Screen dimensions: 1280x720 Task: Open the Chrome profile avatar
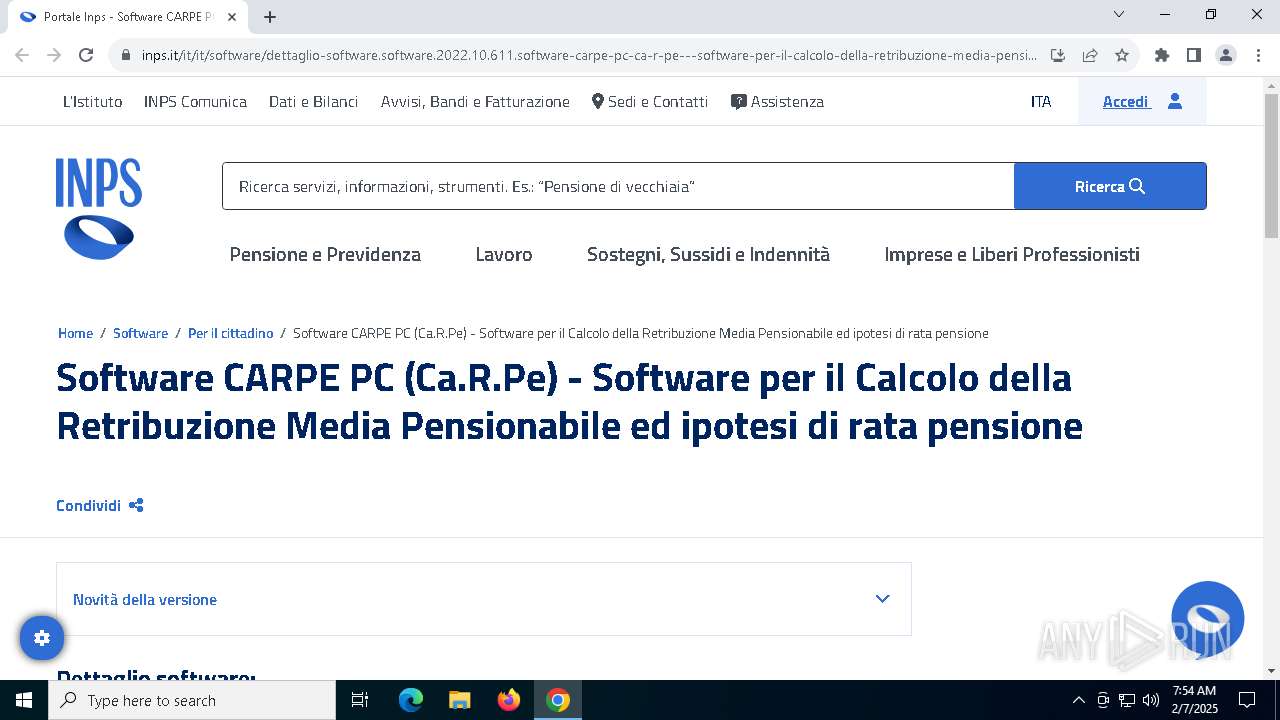coord(1226,55)
